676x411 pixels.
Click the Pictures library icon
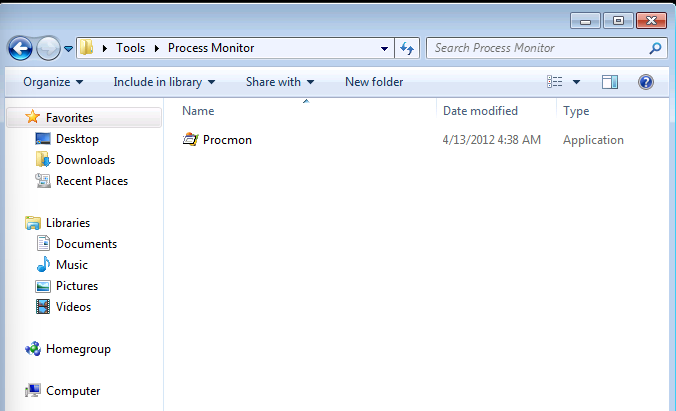click(x=43, y=286)
